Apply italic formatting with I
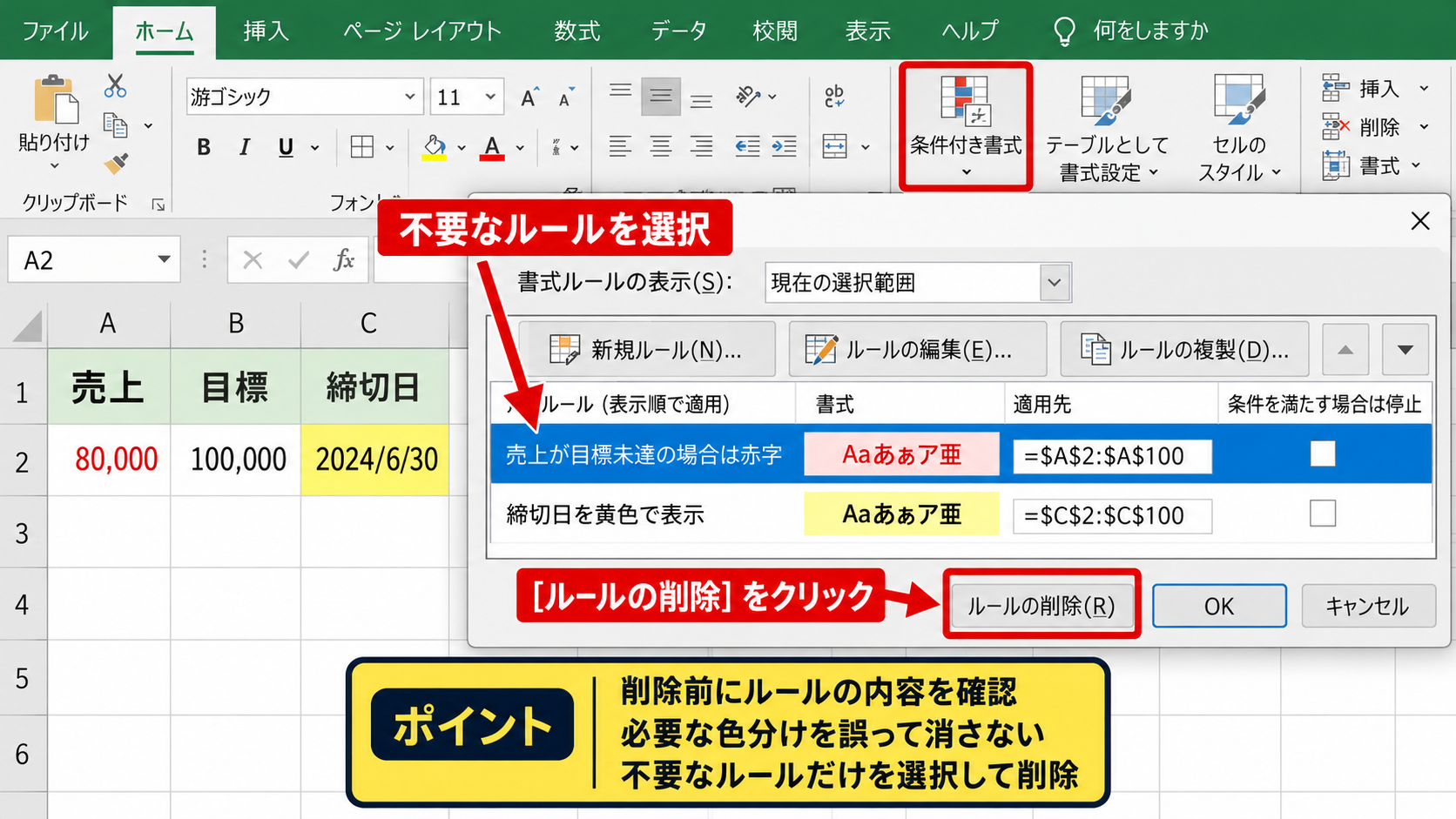The image size is (1456, 819). coord(245,147)
